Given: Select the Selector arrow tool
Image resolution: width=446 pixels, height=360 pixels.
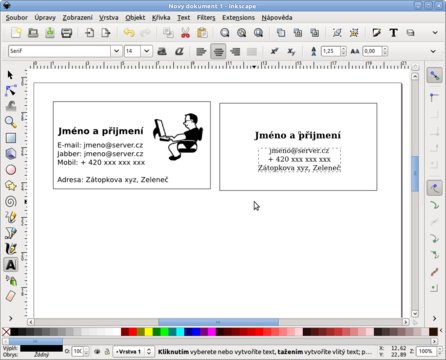Looking at the screenshot, I should [x=10, y=75].
